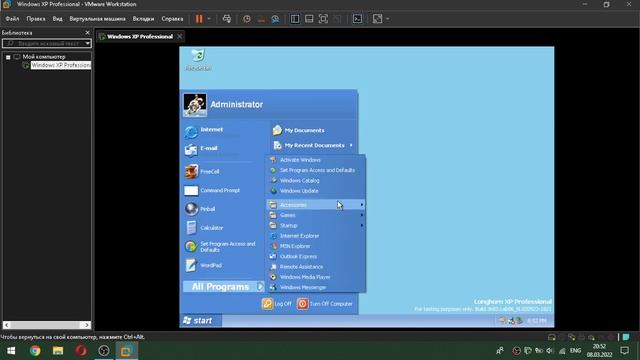Close the Windows XP Professional tab
640x360 pixels.
180,36
